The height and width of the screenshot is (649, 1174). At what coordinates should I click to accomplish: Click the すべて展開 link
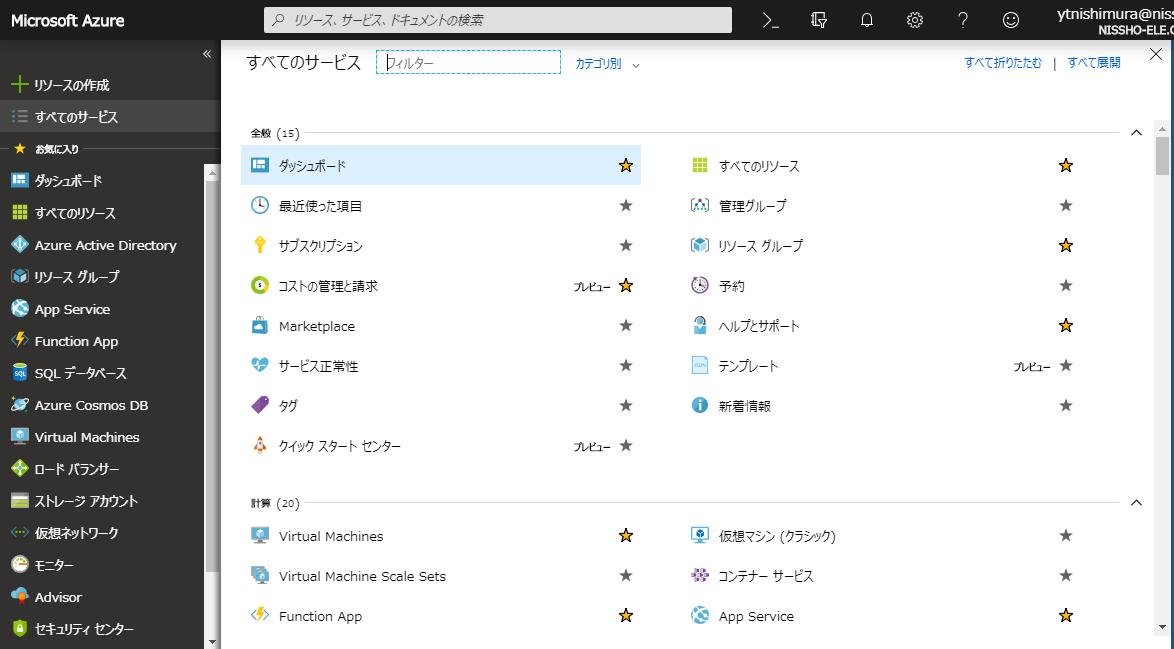[x=1093, y=63]
